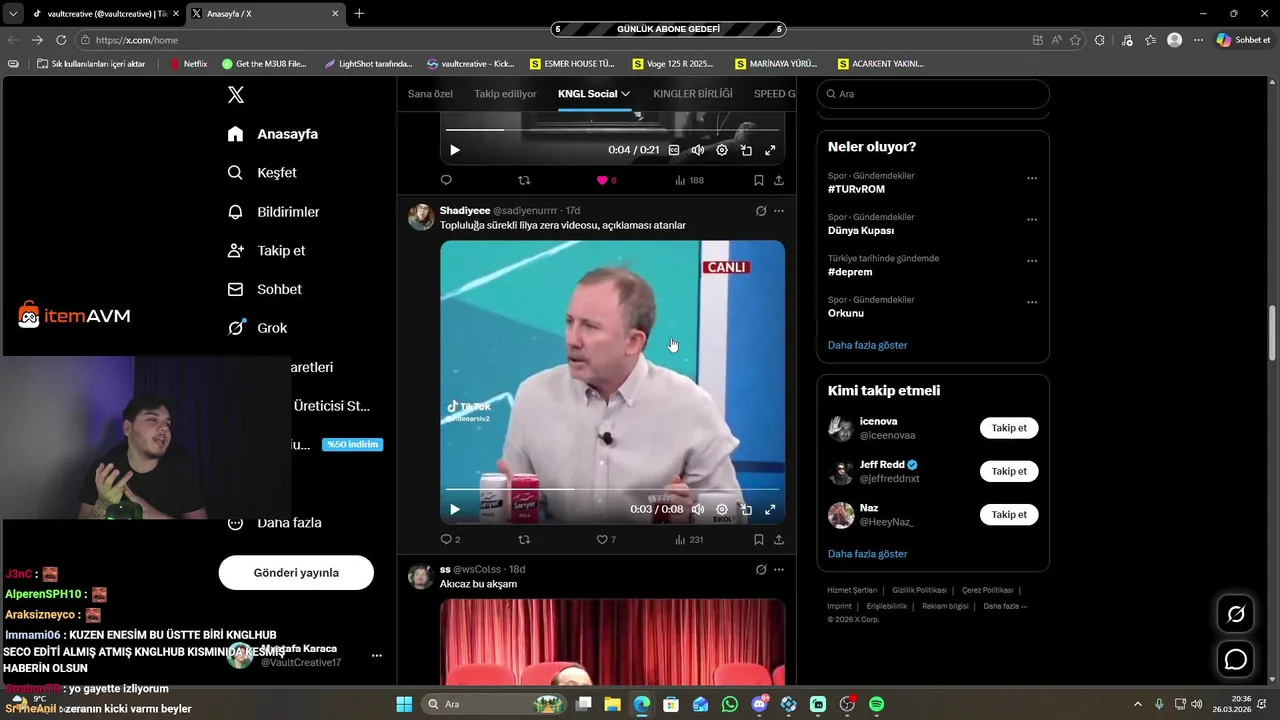Bookmark the top post
Viewport: 1280px width, 720px height.
(759, 180)
